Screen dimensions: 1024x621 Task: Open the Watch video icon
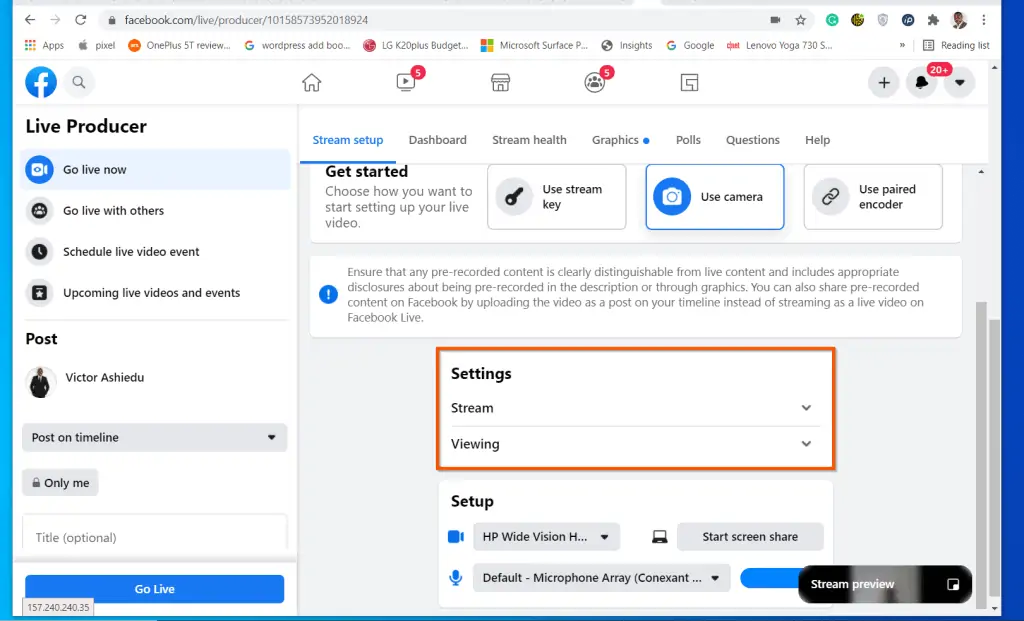click(x=406, y=82)
